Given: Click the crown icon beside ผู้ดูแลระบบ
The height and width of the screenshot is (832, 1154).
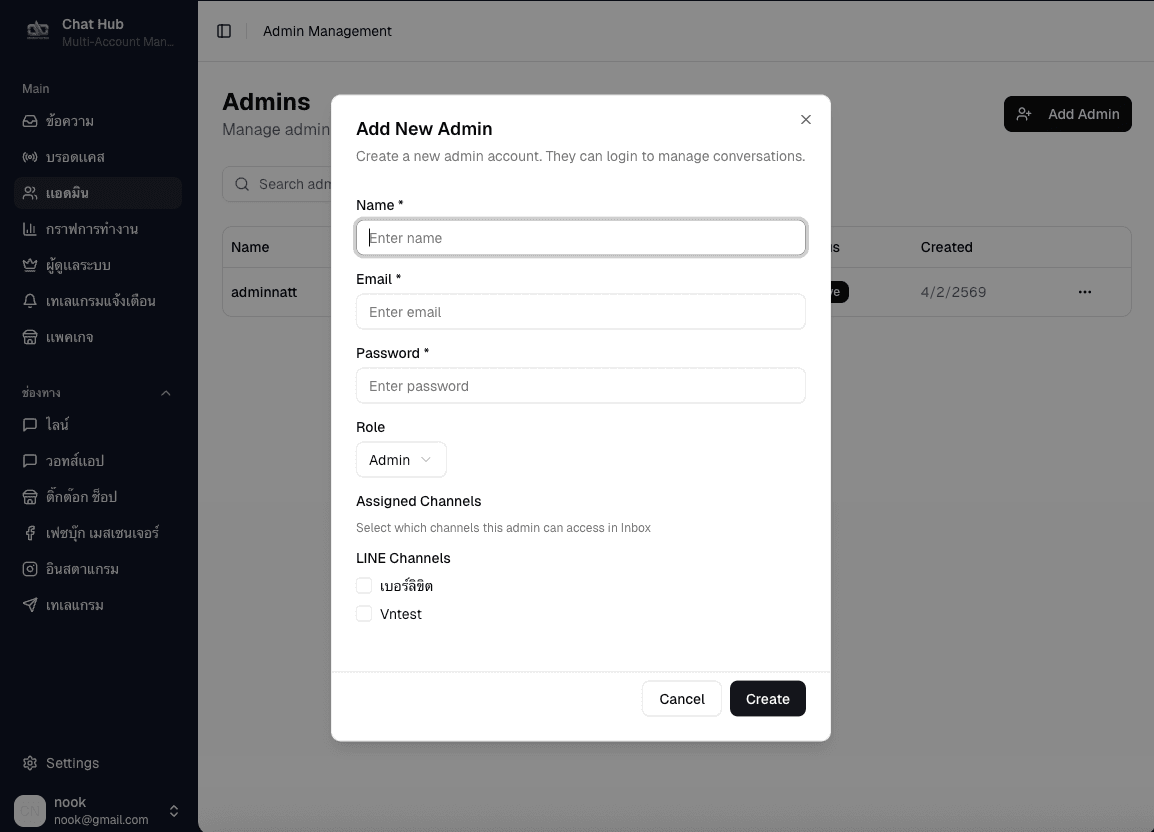Looking at the screenshot, I should (x=30, y=265).
